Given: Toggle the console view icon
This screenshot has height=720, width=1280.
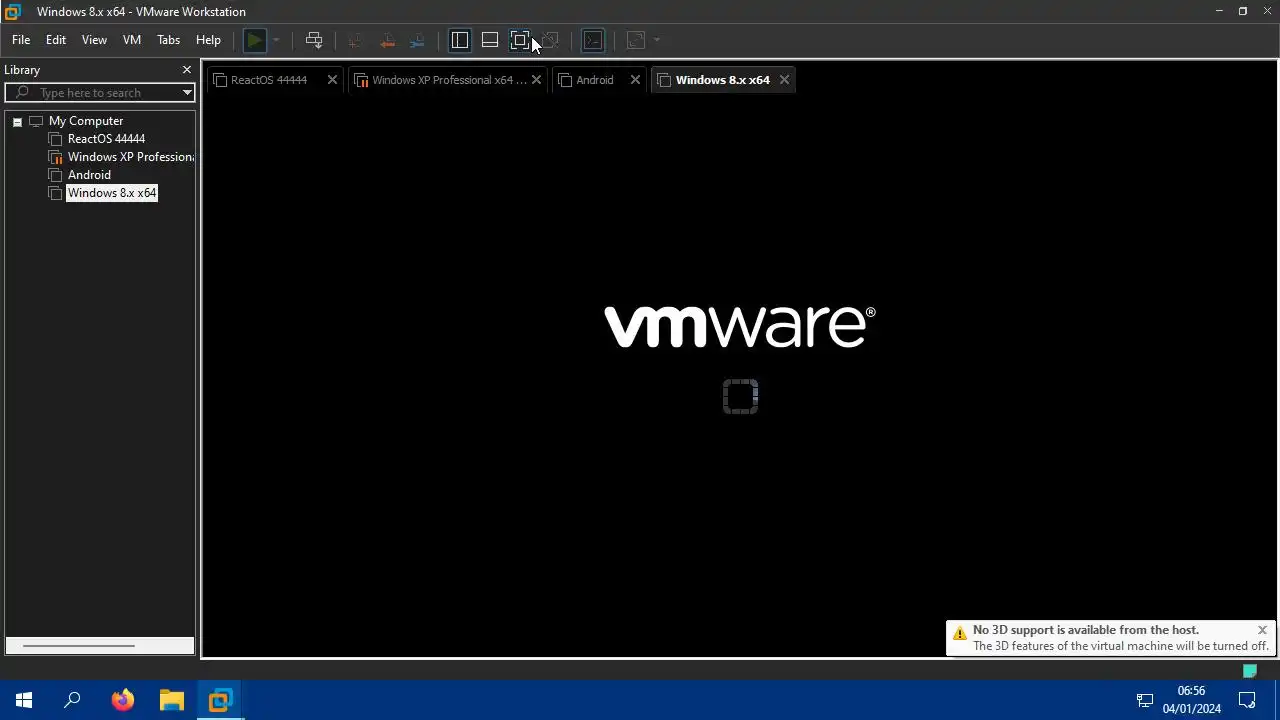Looking at the screenshot, I should click(x=593, y=40).
